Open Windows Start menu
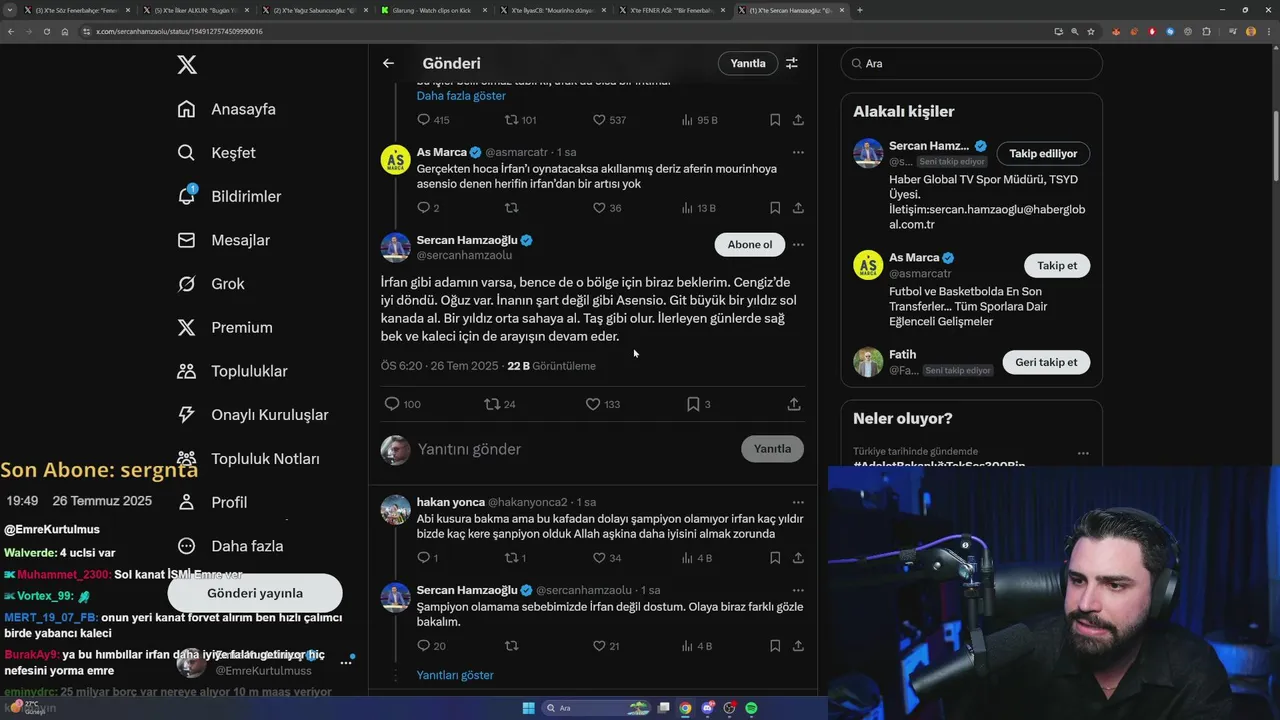The height and width of the screenshot is (720, 1280). [528, 708]
